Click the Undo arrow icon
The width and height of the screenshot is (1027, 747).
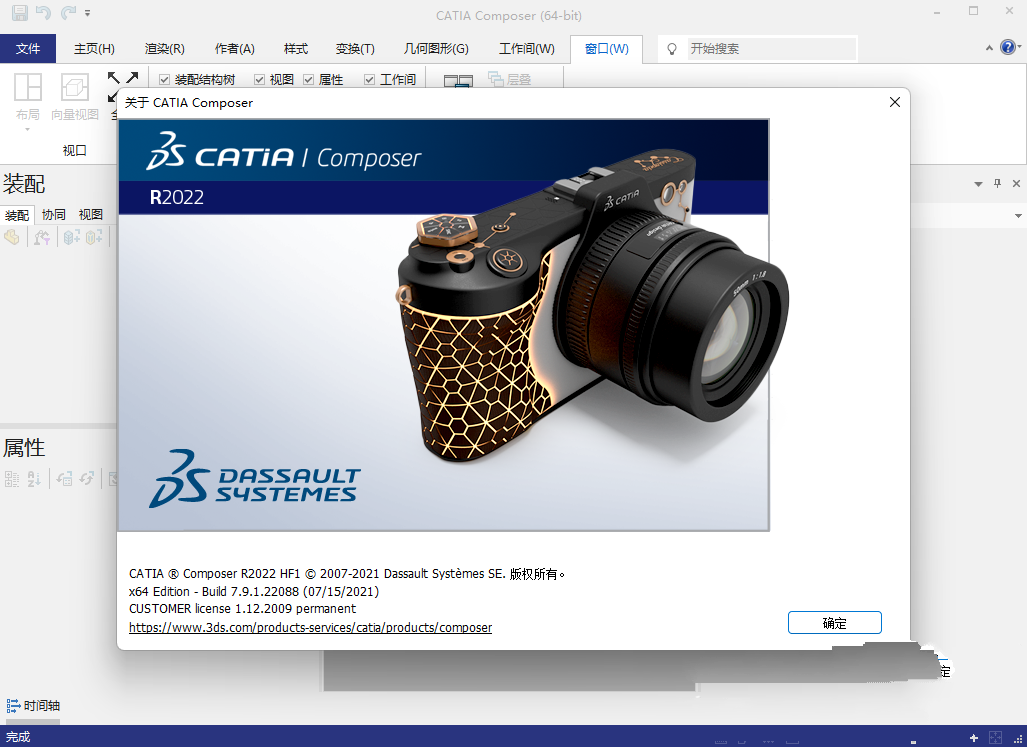(43, 12)
